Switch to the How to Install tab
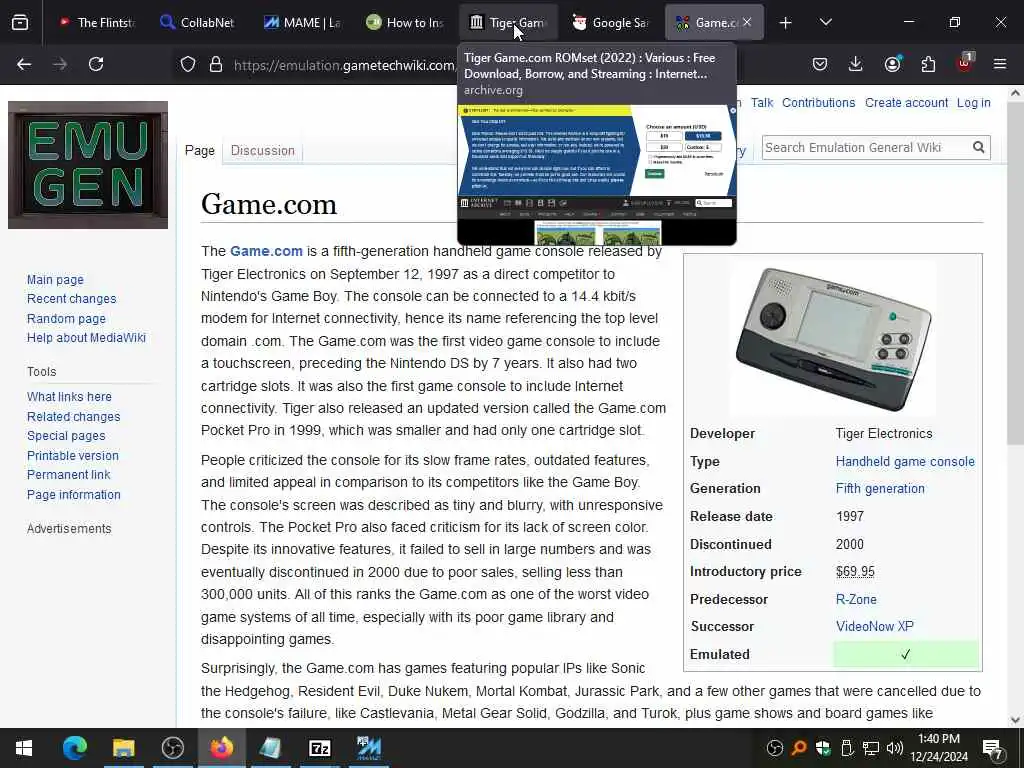Screen dimensions: 1024x768 point(405,22)
